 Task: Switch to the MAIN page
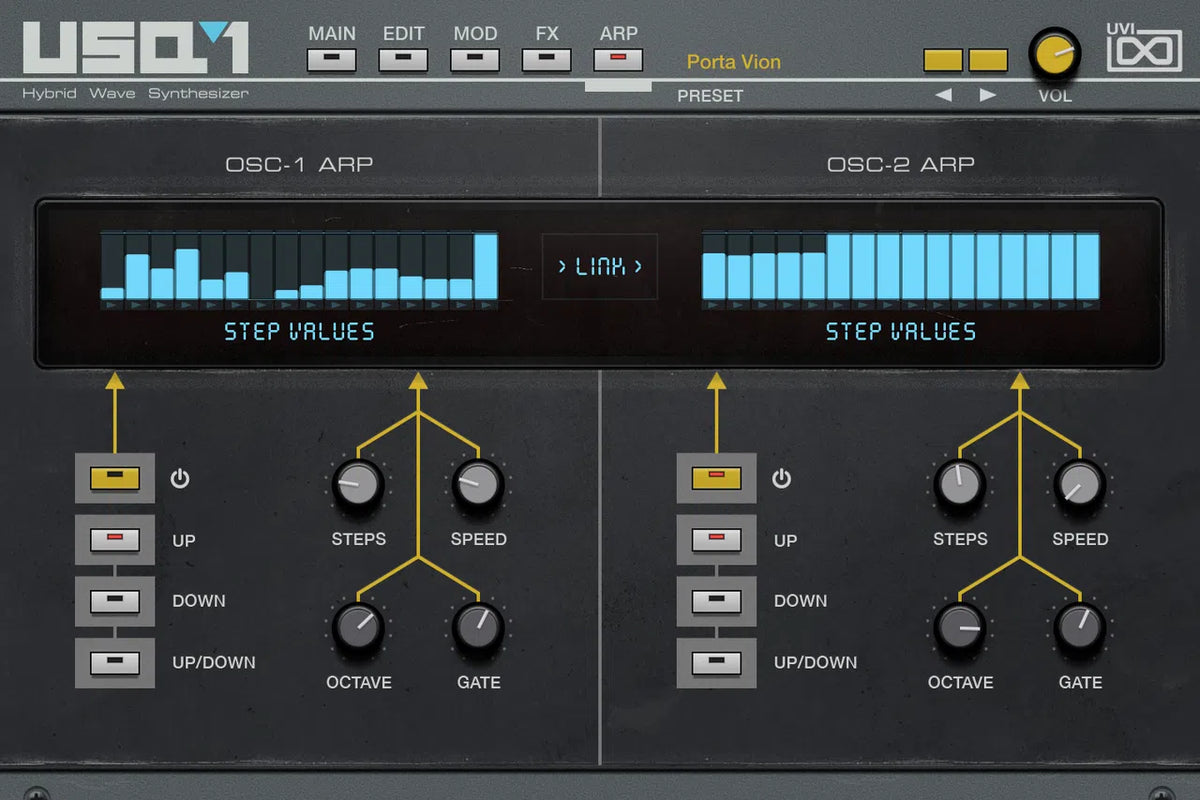click(x=332, y=59)
